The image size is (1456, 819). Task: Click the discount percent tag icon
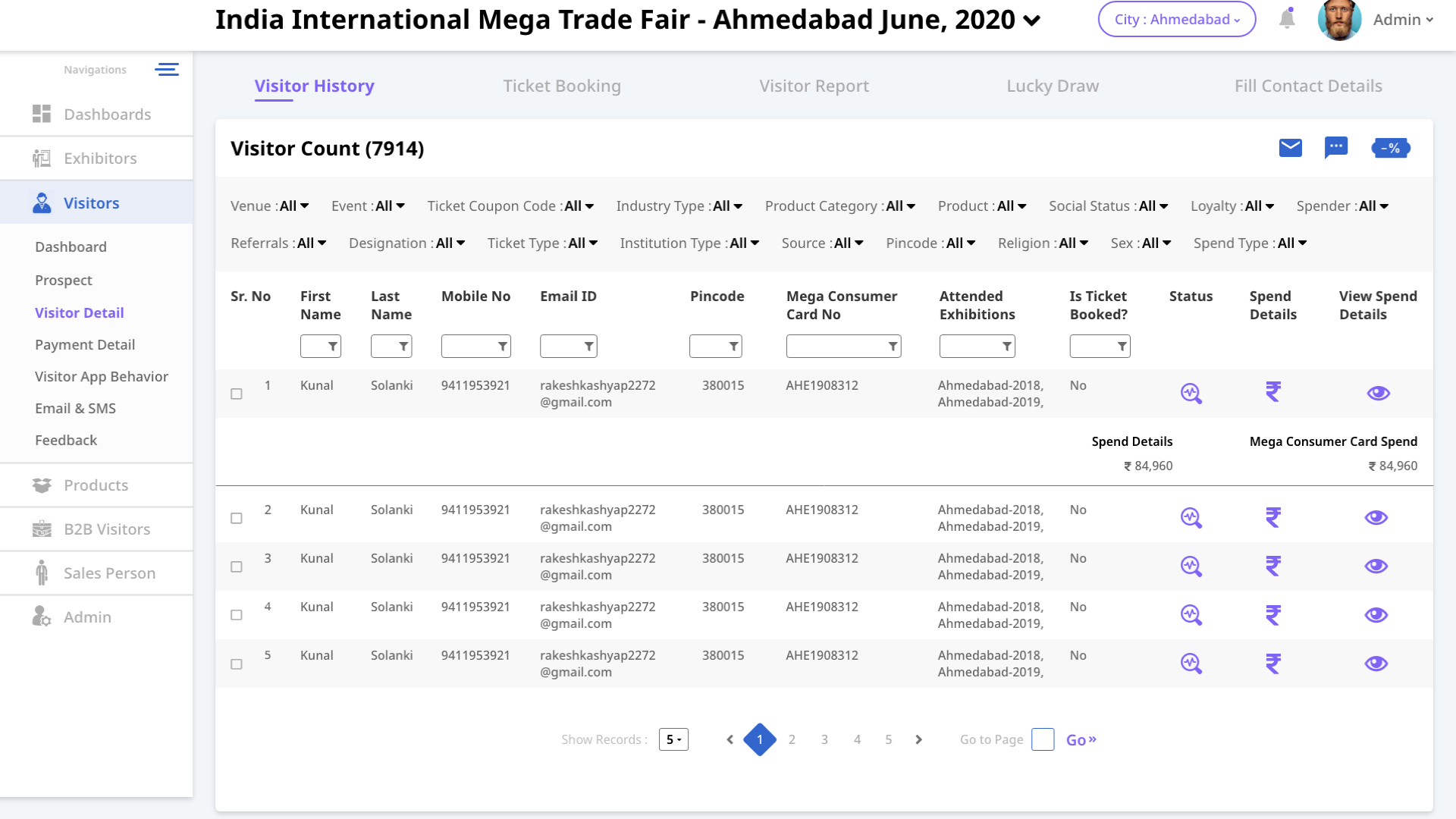(1390, 148)
